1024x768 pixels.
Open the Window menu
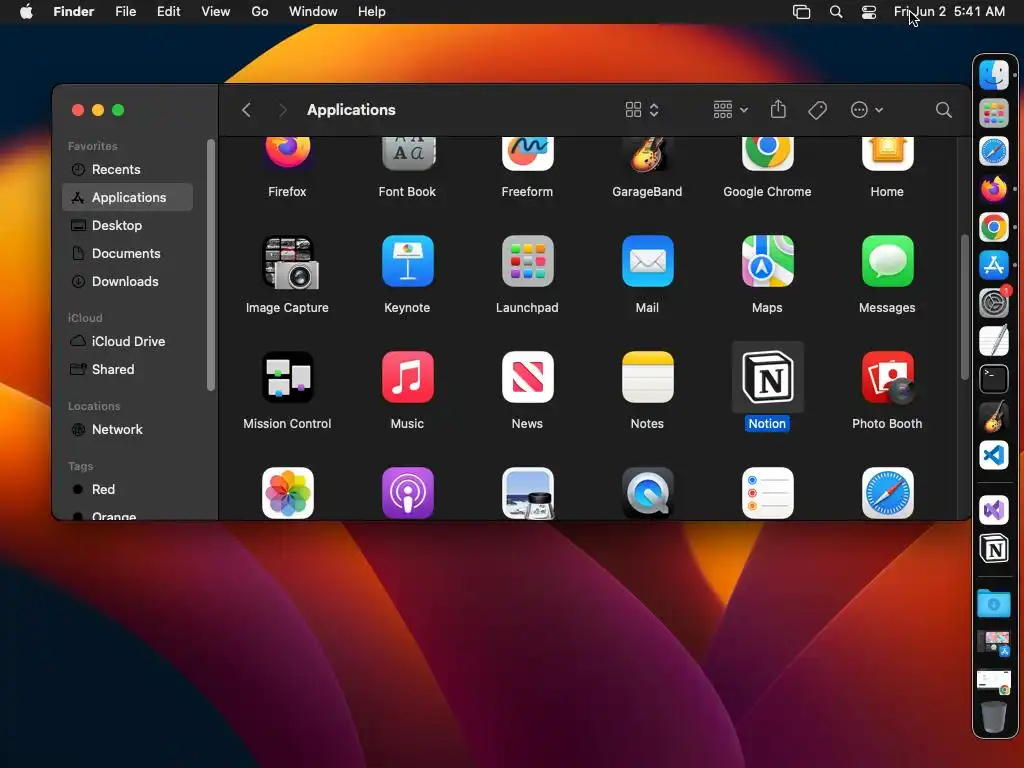(313, 12)
